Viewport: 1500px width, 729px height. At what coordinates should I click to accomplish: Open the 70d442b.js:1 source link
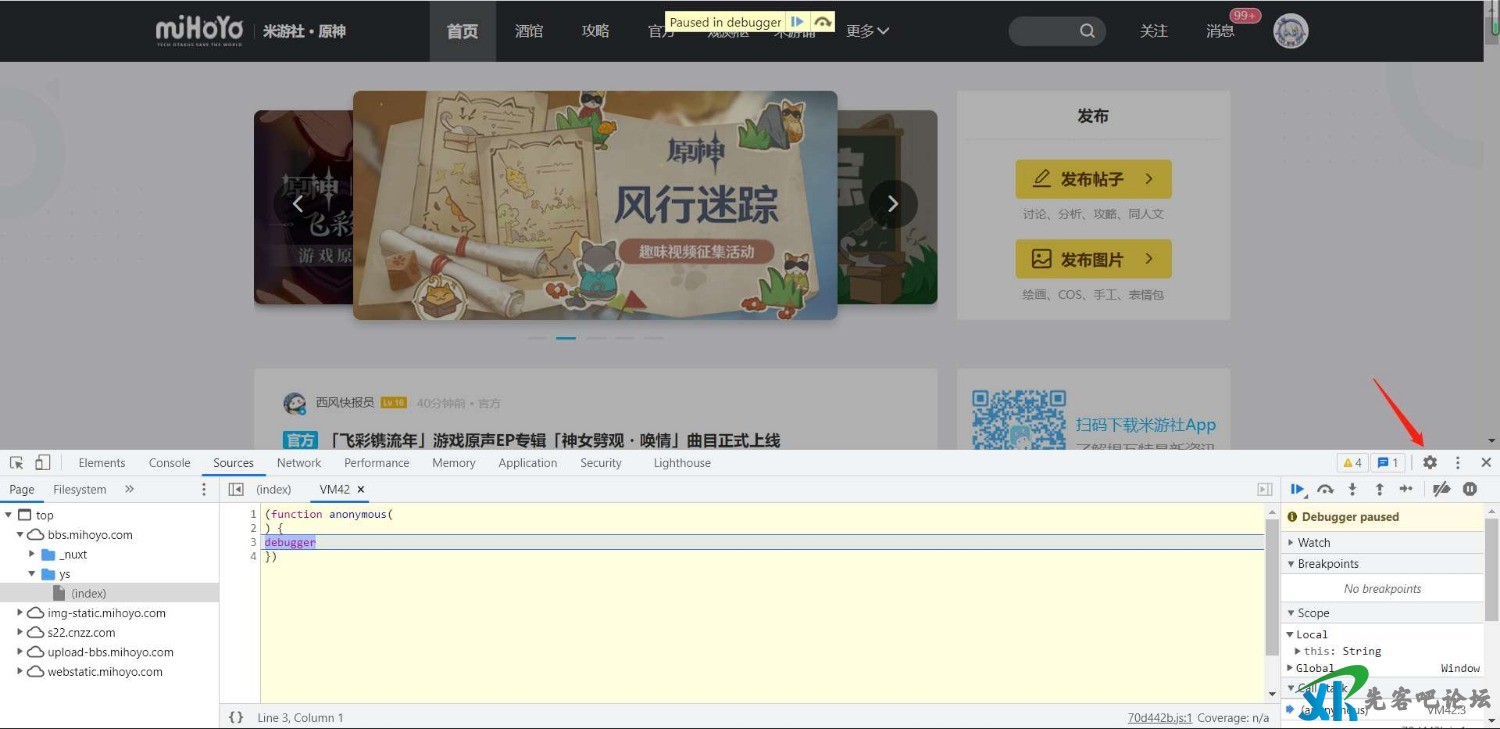click(x=1162, y=717)
